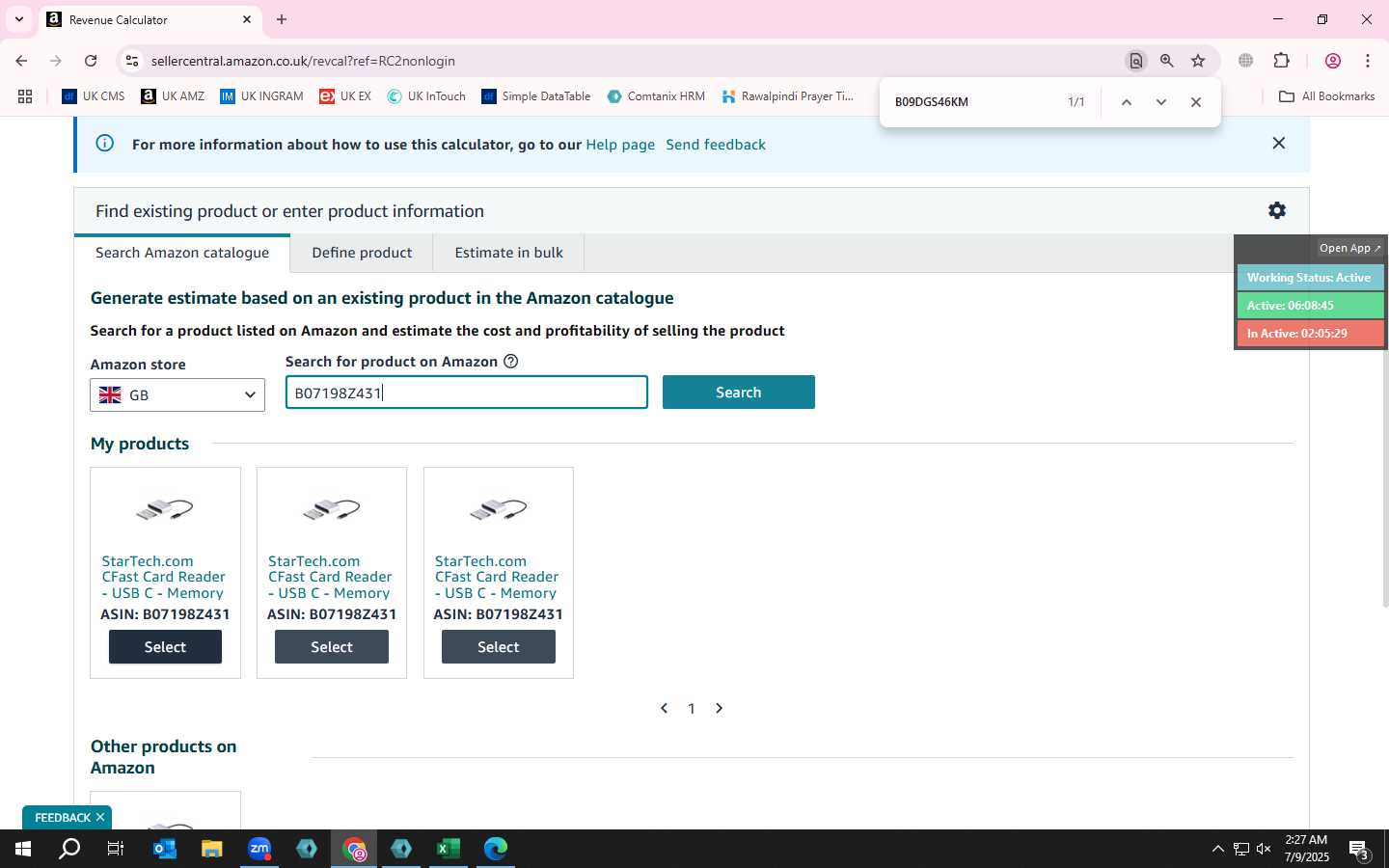This screenshot has height=868, width=1389.
Task: Open Task View on the taskbar
Action: click(116, 849)
